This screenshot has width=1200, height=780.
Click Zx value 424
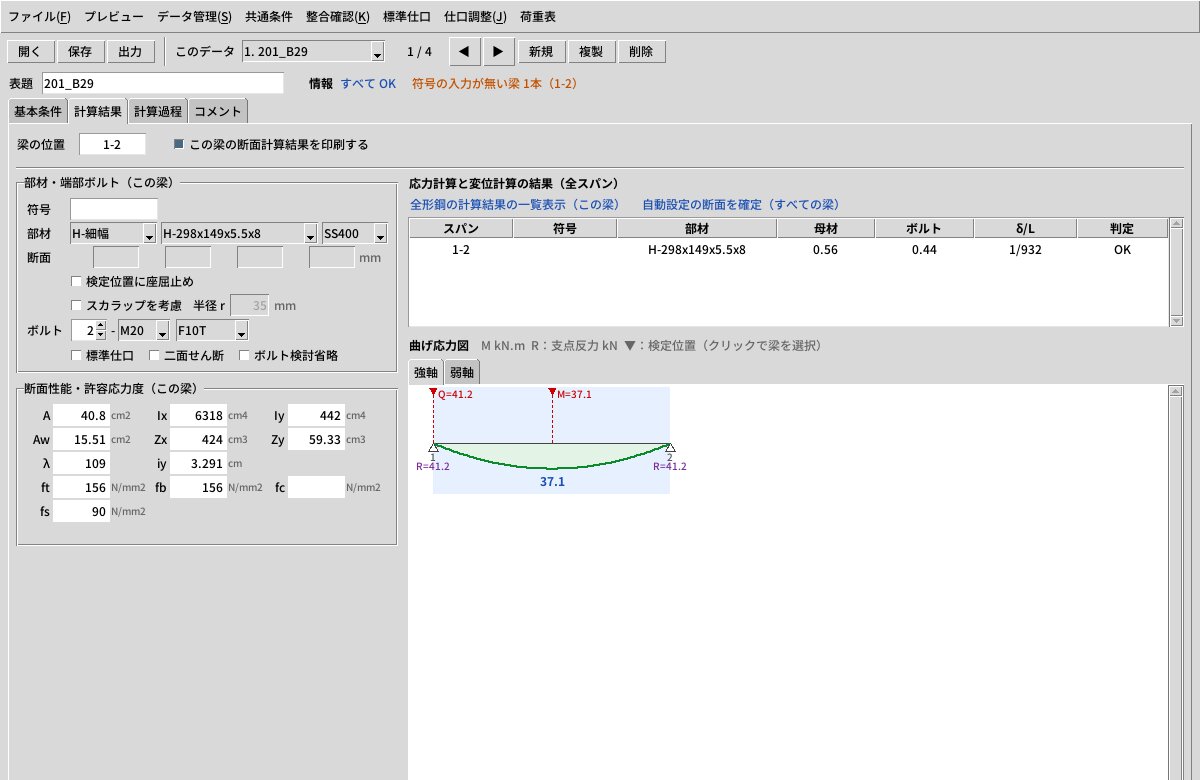tap(198, 439)
